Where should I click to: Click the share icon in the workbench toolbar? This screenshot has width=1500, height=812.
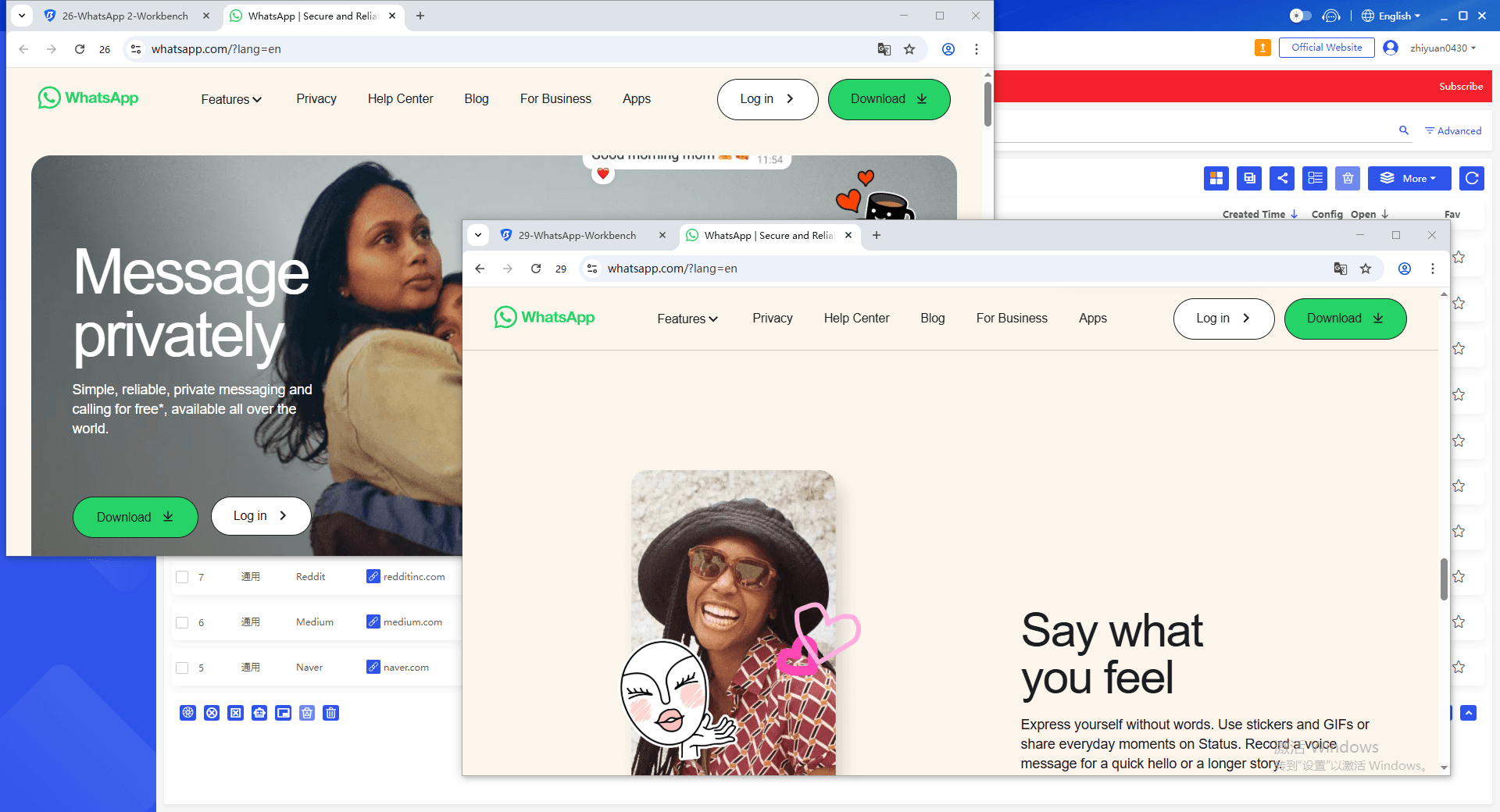click(x=1282, y=178)
